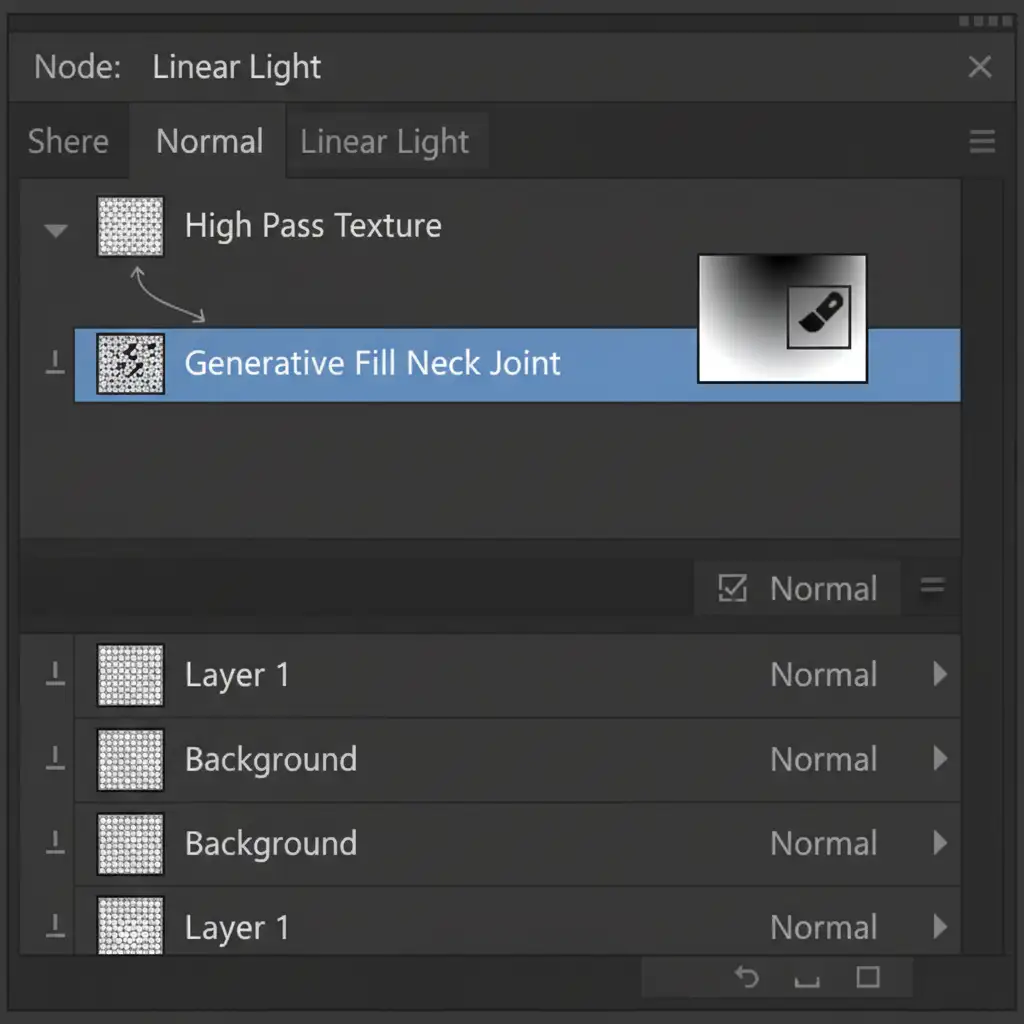
Task: Toggle the pin icon on topmost Layer 1 row
Action: (55, 675)
